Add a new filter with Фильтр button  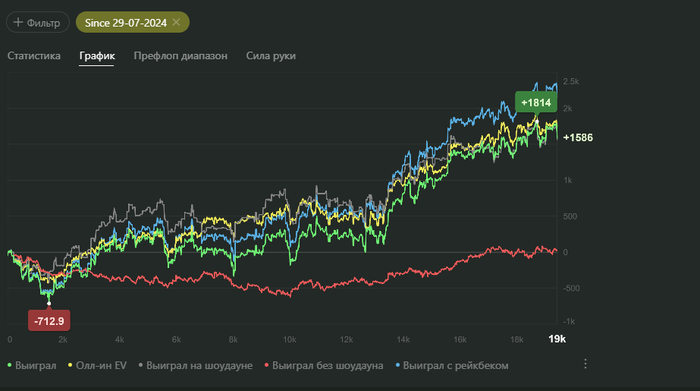click(x=38, y=22)
